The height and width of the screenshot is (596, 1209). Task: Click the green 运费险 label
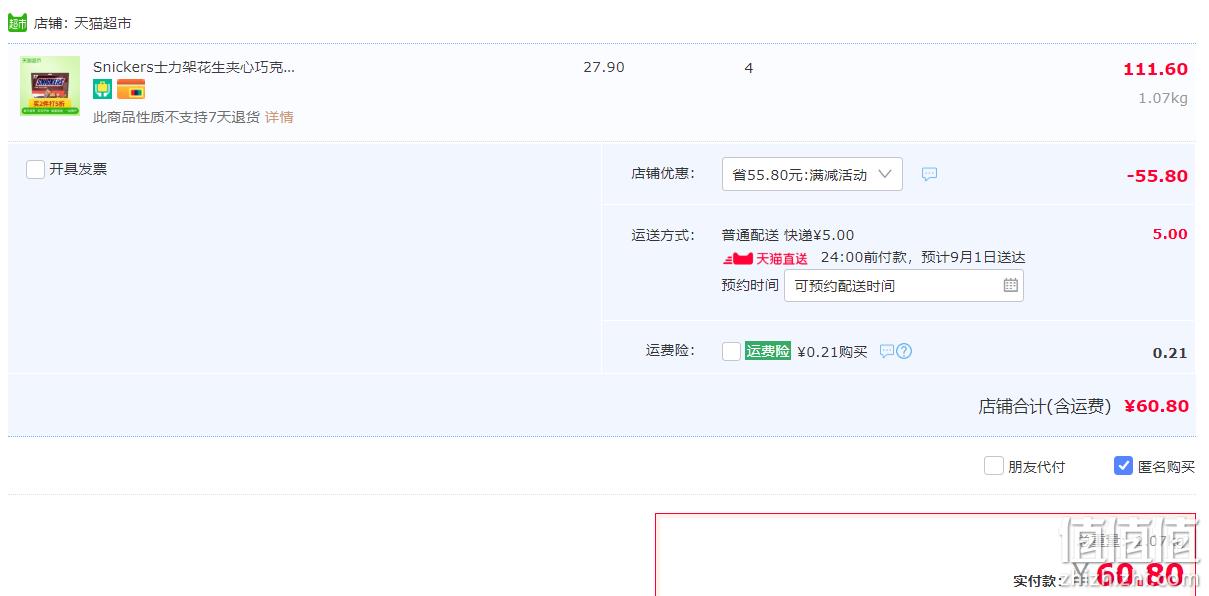coord(768,351)
